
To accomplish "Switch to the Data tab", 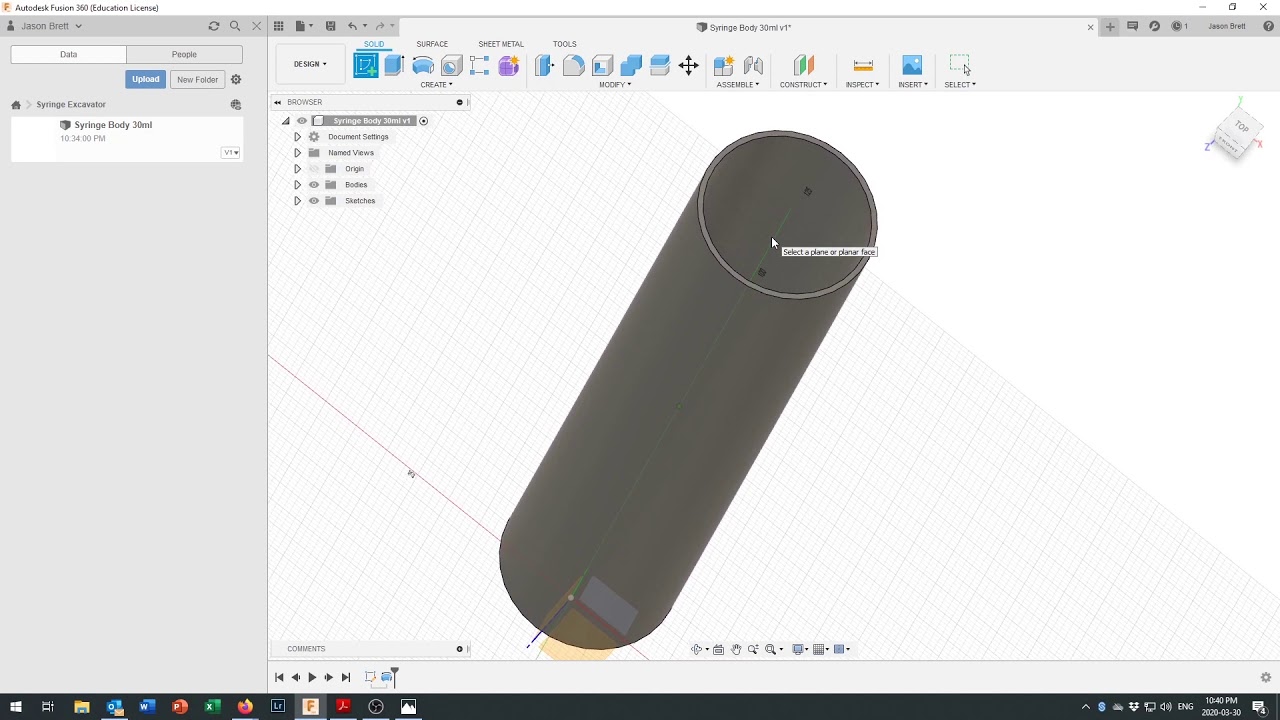I will coord(68,54).
